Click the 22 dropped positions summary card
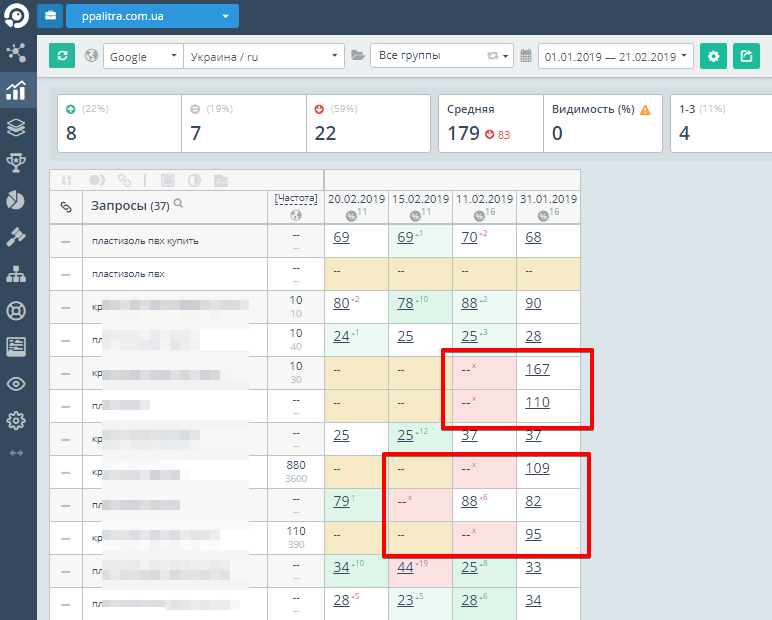 click(368, 123)
